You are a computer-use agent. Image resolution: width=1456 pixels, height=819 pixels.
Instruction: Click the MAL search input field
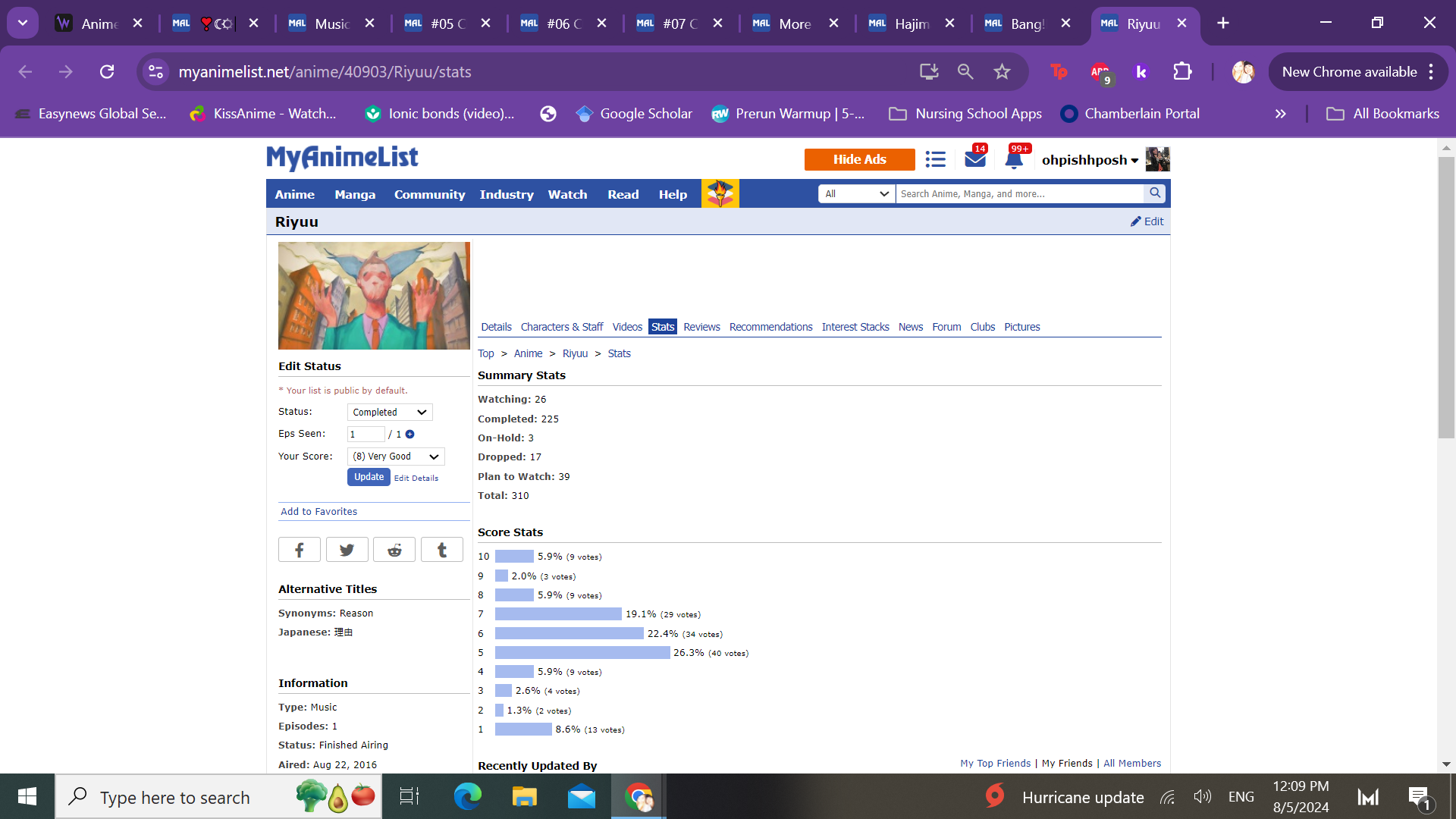point(1020,194)
